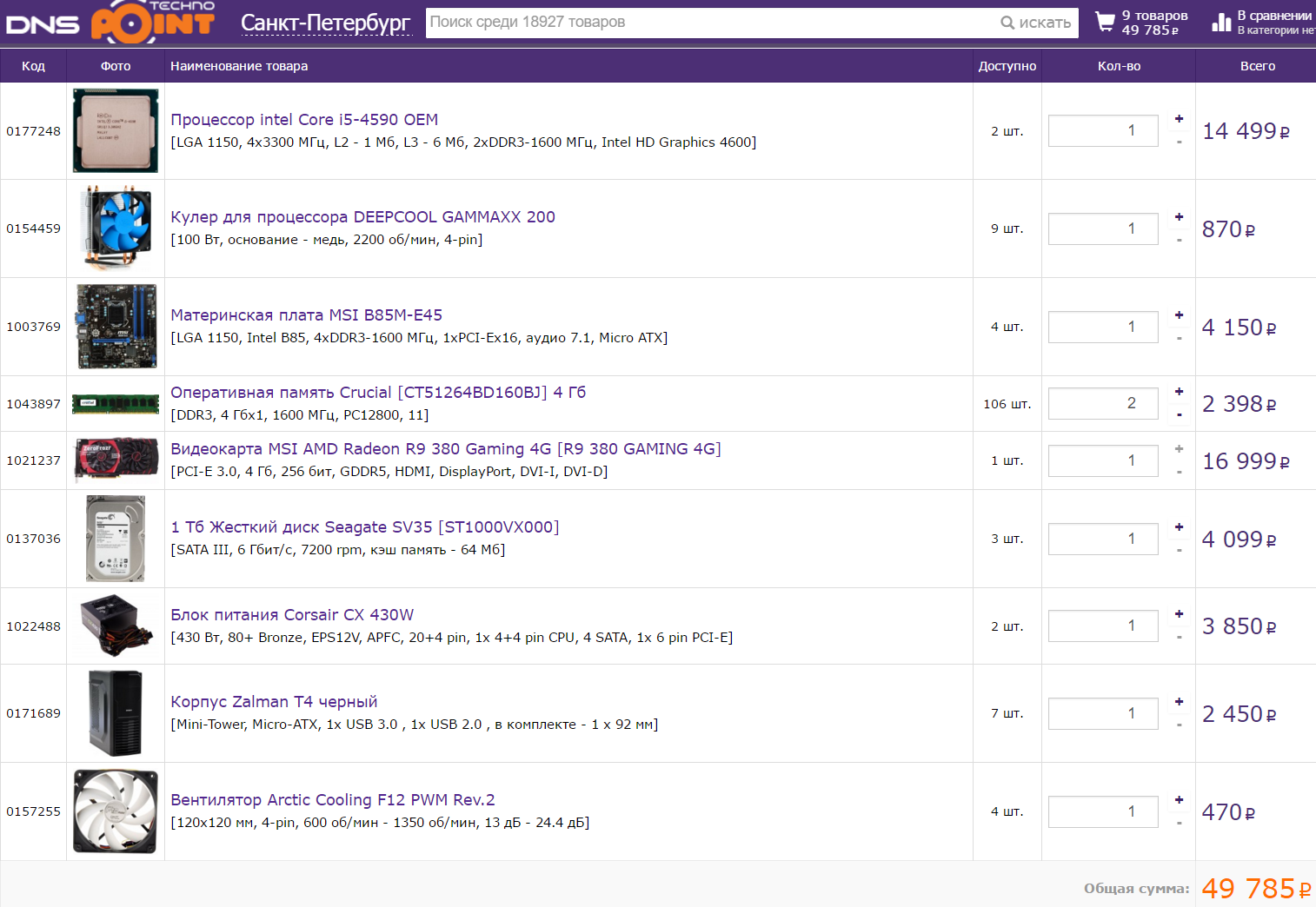Click the 49 785 total in Общая сумма row
The image size is (1316, 907).
coord(1257,888)
